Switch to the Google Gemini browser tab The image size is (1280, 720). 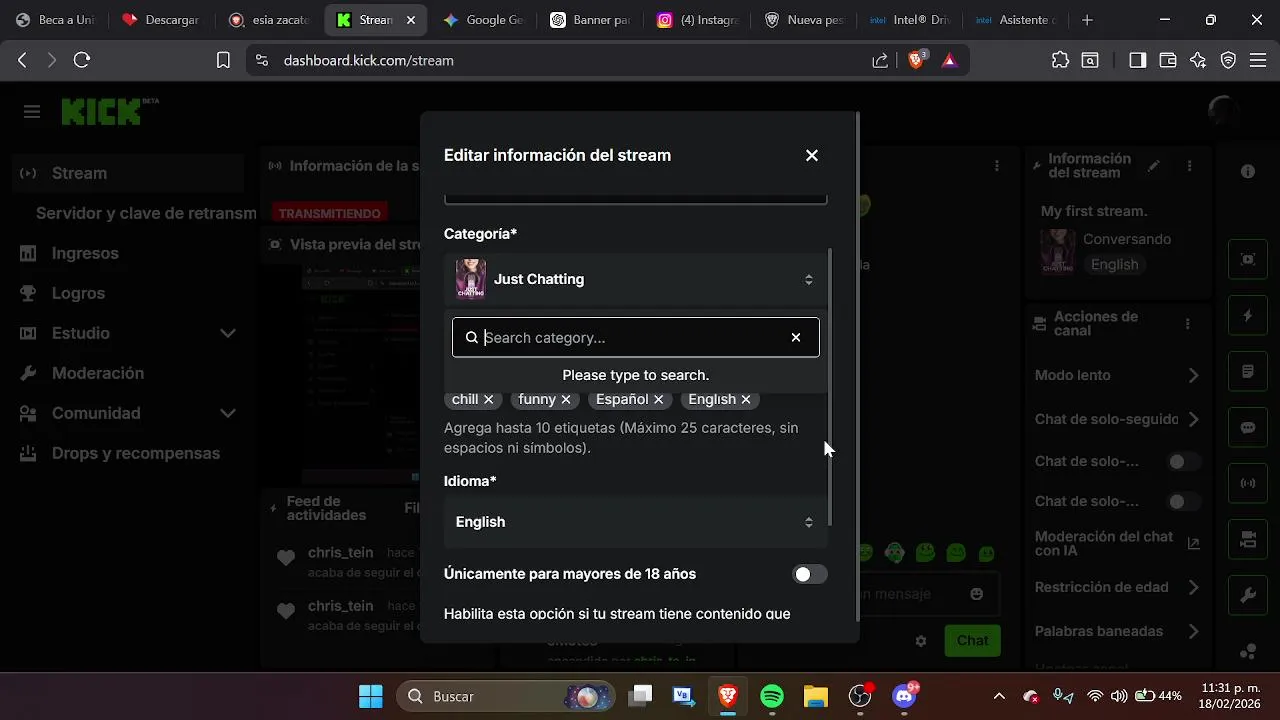[x=483, y=20]
